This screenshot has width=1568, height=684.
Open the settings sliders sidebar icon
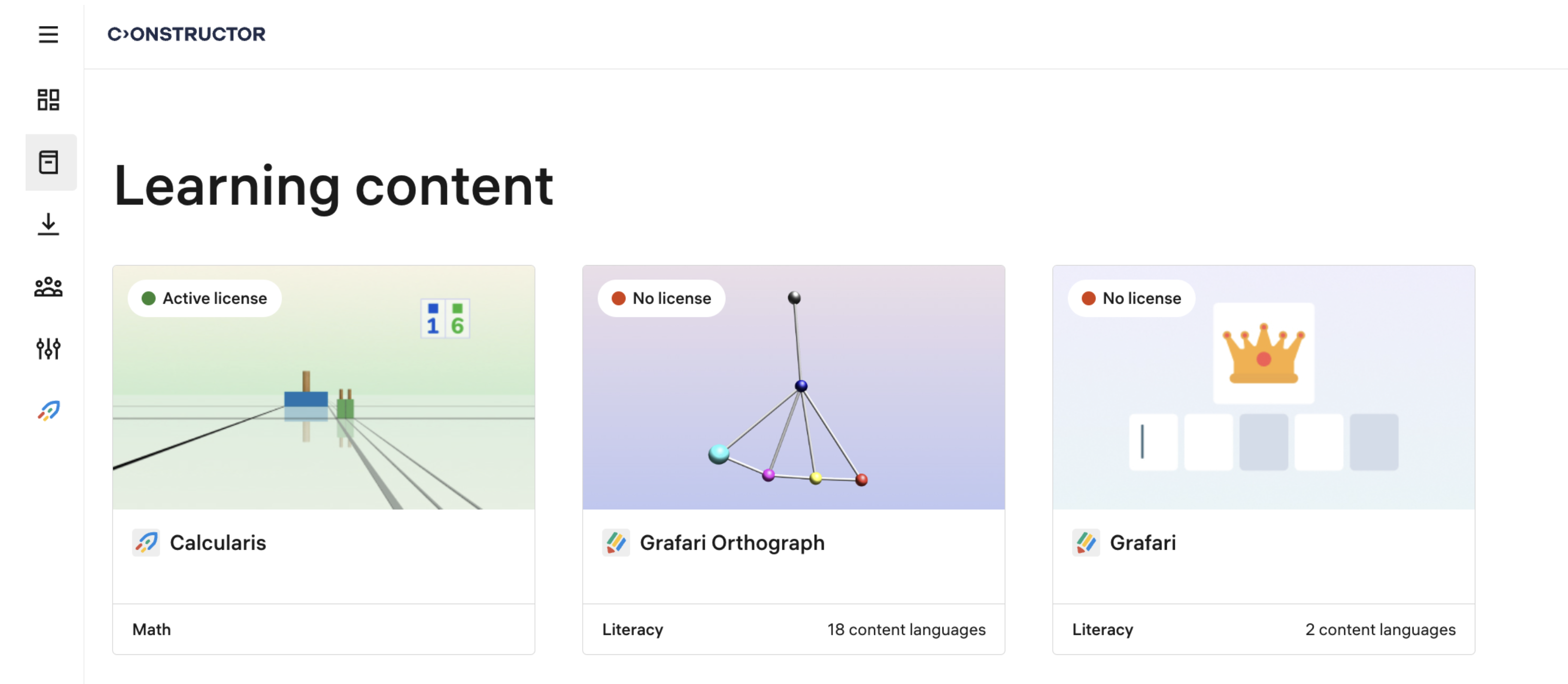(48, 349)
